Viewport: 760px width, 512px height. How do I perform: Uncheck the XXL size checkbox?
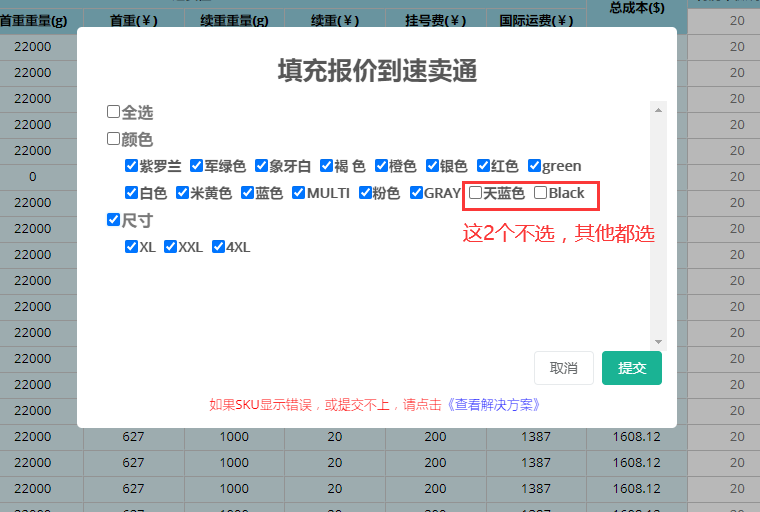click(x=170, y=247)
